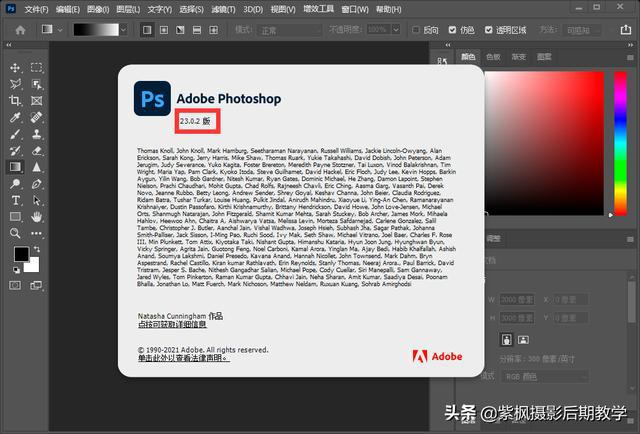The height and width of the screenshot is (434, 640).
Task: Open the 方法 method dropdown
Action: tap(582, 30)
